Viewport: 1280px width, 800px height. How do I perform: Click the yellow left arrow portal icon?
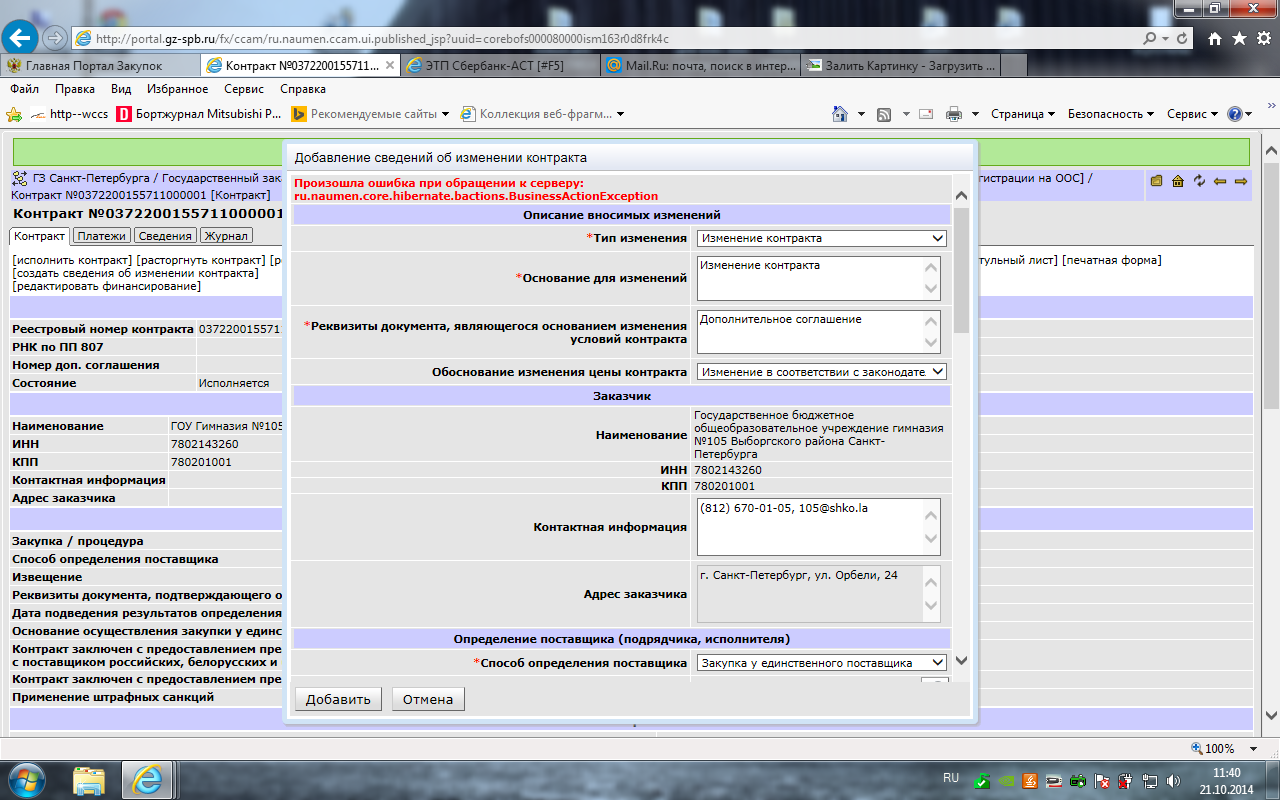[1220, 181]
